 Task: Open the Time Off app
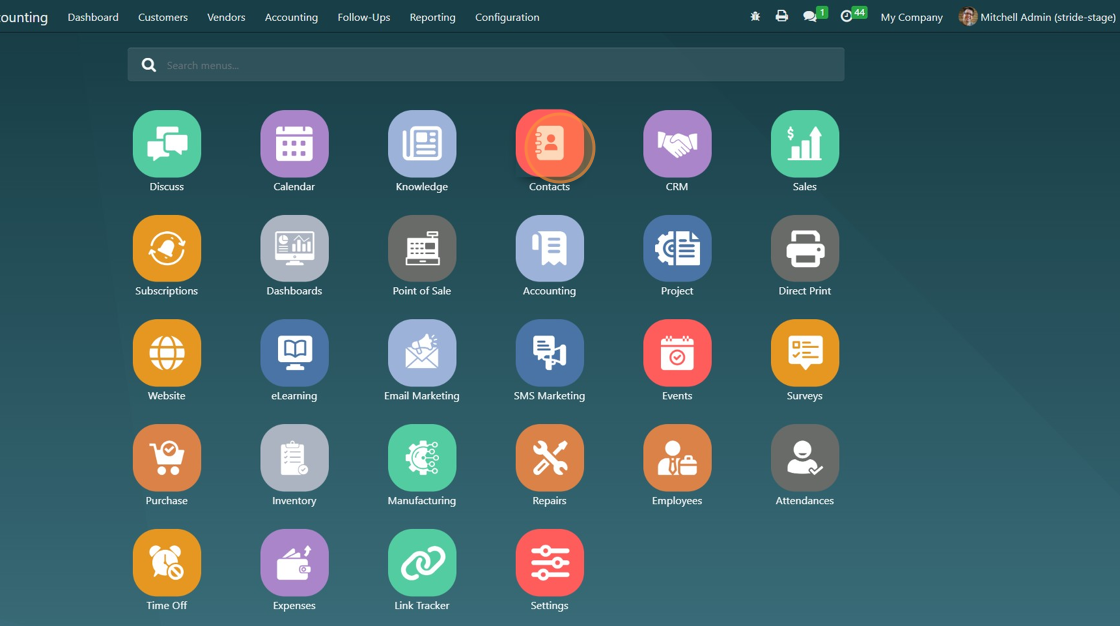(166, 563)
